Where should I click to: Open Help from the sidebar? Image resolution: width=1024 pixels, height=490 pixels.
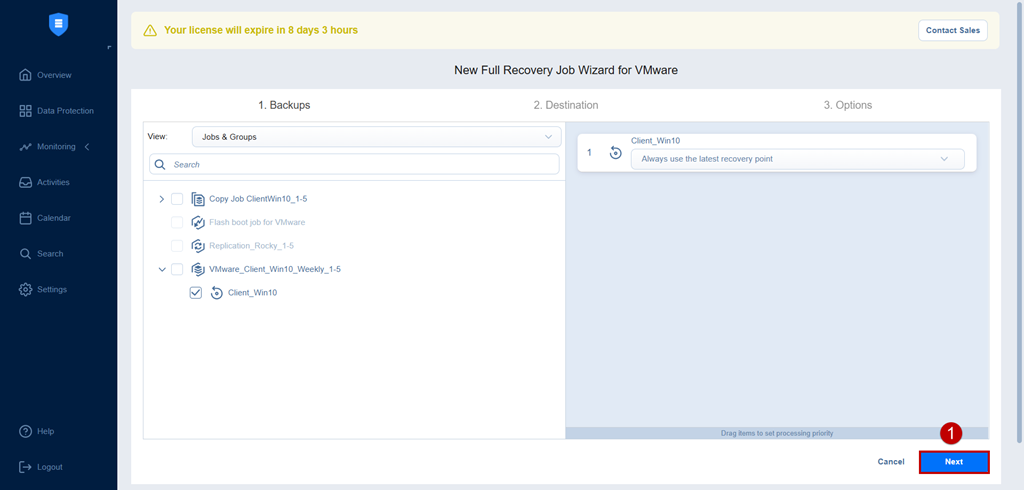pos(46,431)
